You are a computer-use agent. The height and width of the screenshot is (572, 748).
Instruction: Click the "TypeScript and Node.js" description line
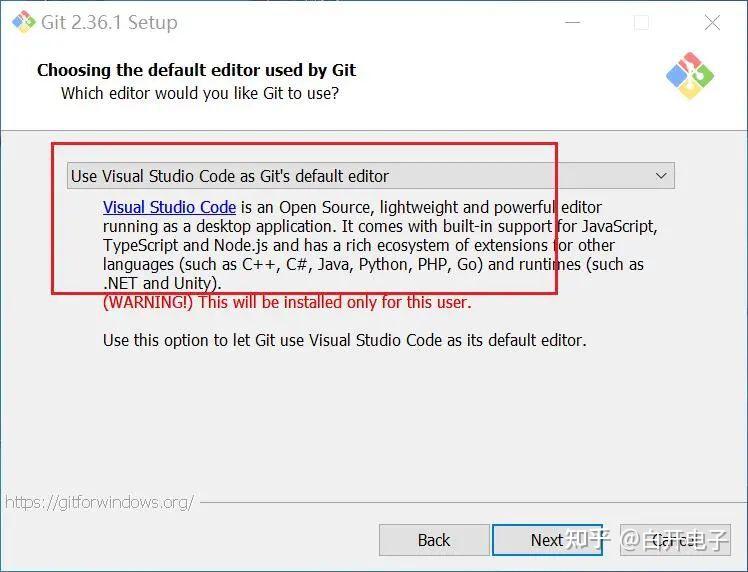pyautogui.click(x=358, y=245)
